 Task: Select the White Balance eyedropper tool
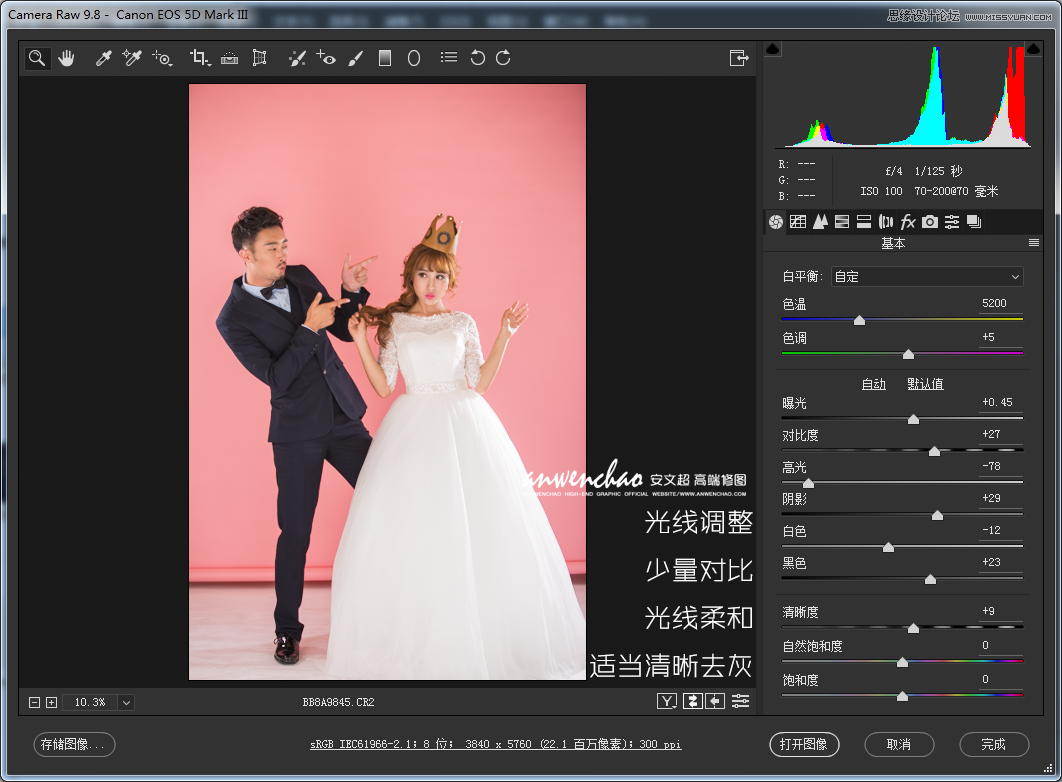102,57
